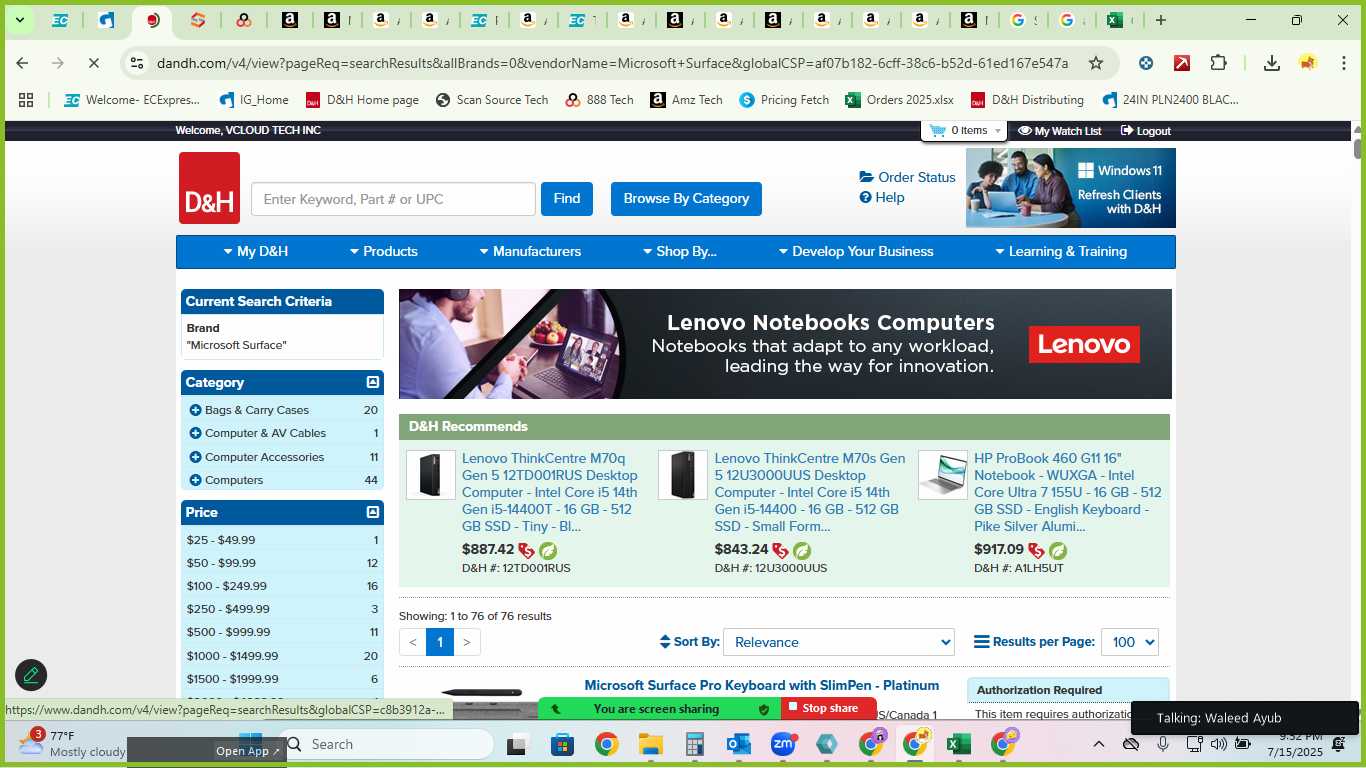
Task: Open Learning & Training menu
Action: pos(1060,252)
